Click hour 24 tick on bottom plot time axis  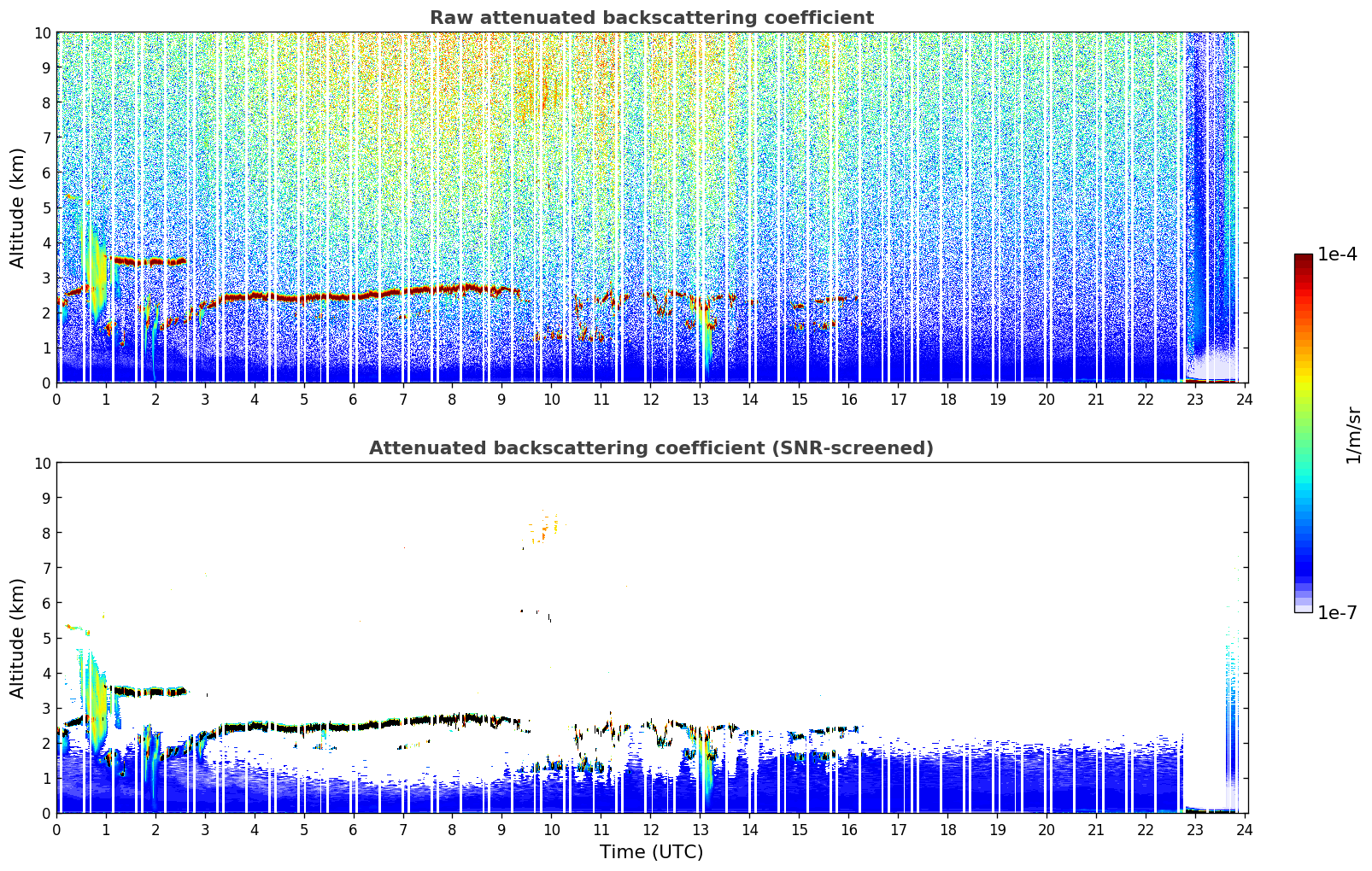[x=1245, y=829]
